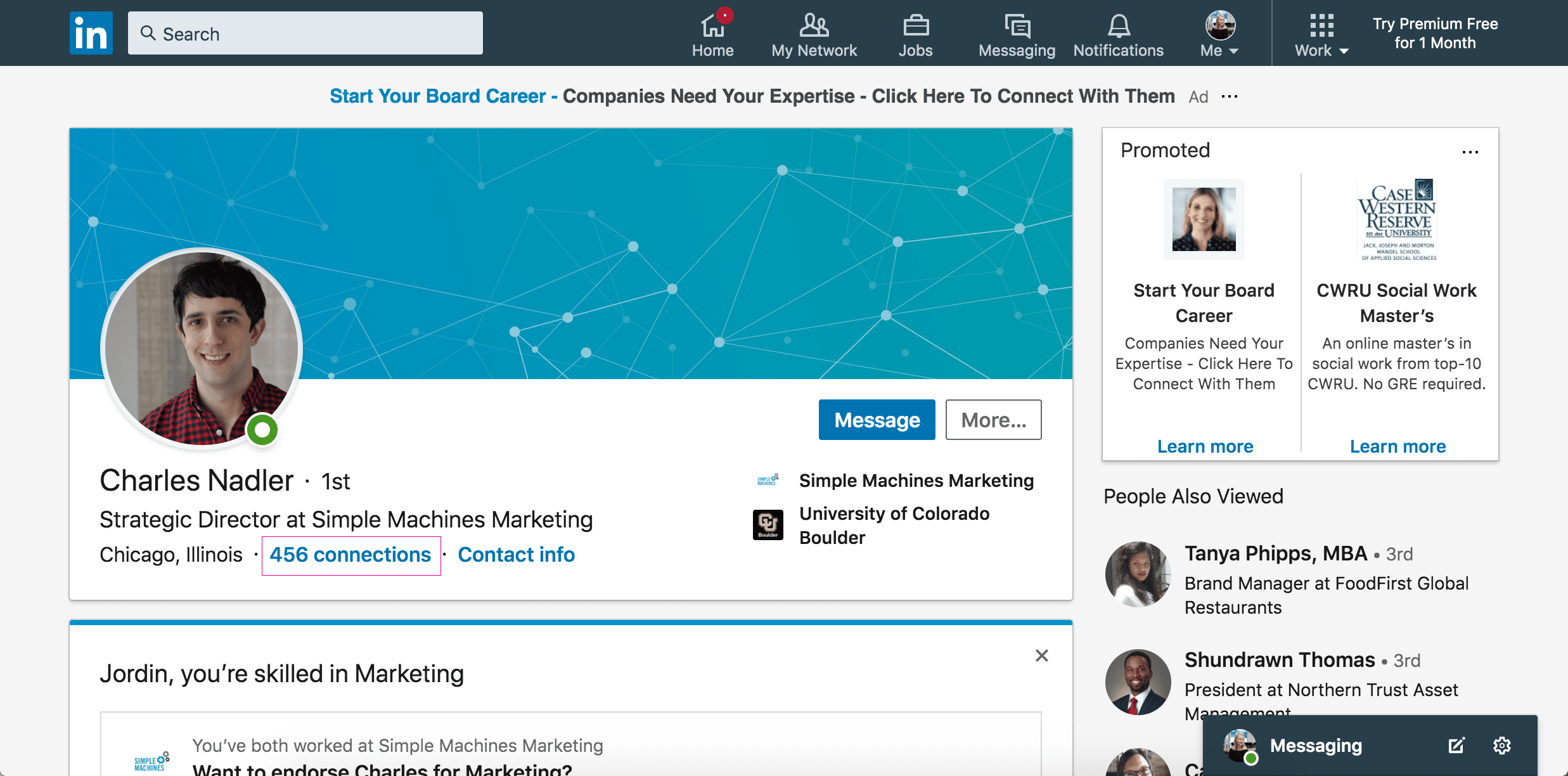Expand the Work dropdown arrow

coord(1344,51)
